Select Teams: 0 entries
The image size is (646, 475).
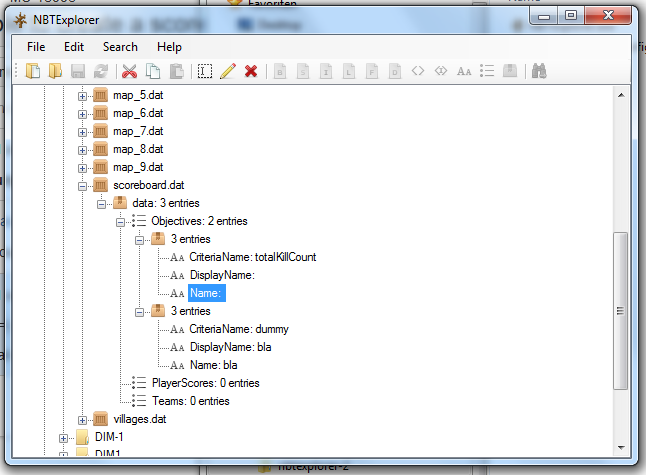tap(190, 401)
